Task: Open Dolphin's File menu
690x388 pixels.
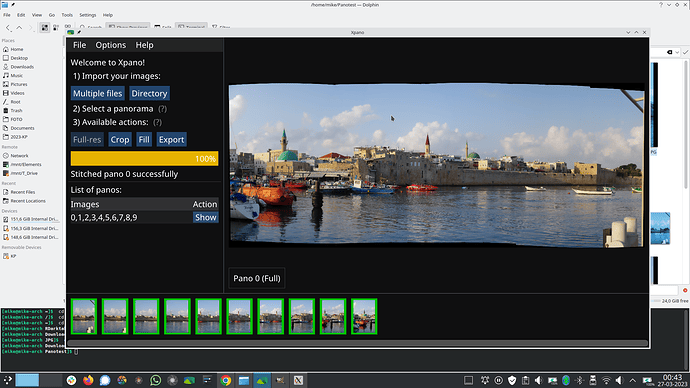Action: [7, 15]
